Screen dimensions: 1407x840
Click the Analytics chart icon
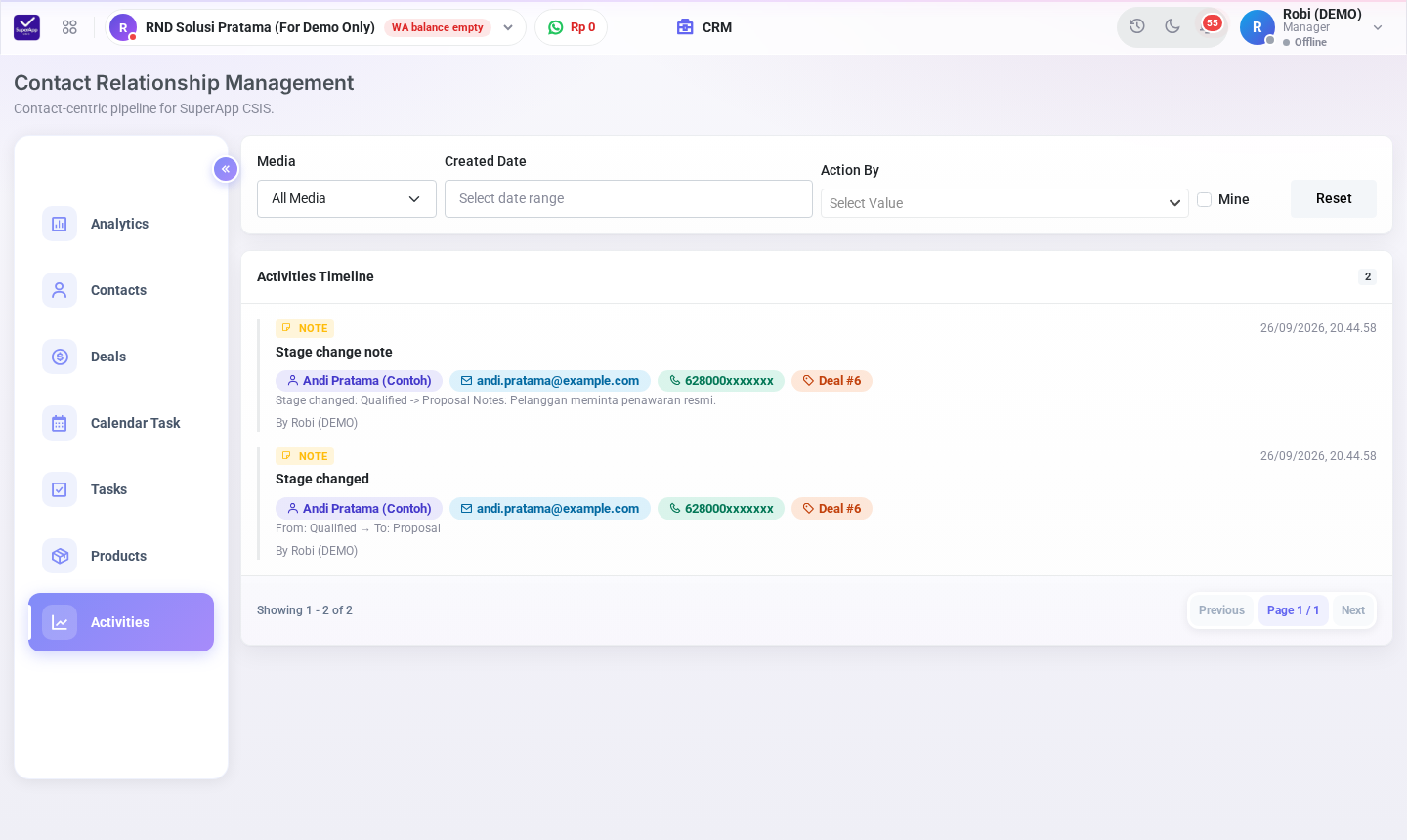click(x=60, y=224)
